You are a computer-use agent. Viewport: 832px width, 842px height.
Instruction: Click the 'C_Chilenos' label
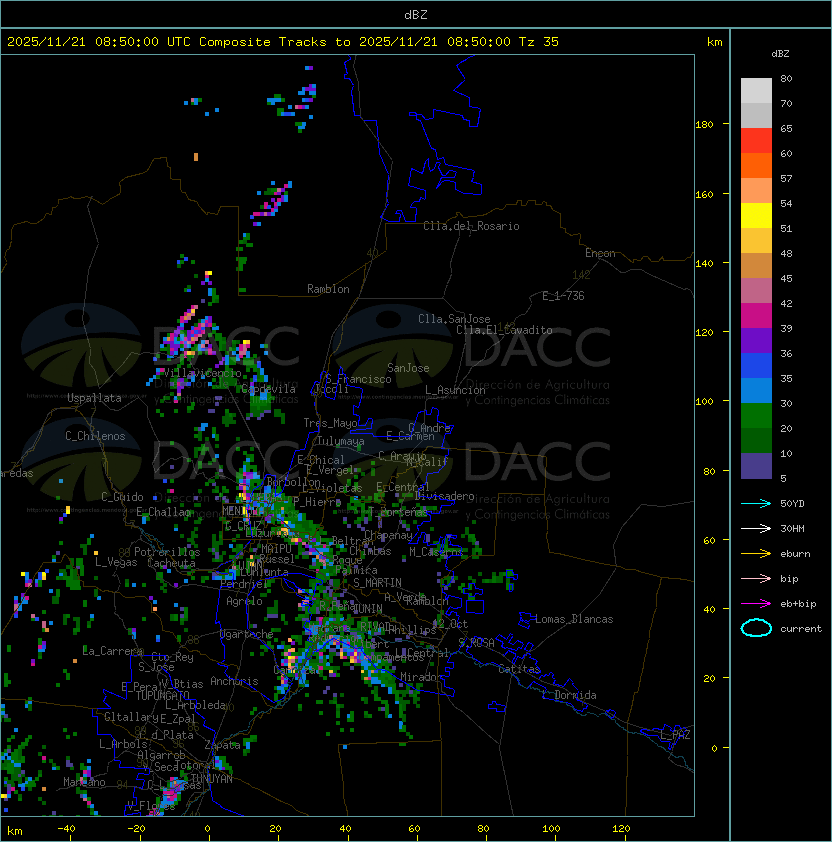click(x=95, y=436)
